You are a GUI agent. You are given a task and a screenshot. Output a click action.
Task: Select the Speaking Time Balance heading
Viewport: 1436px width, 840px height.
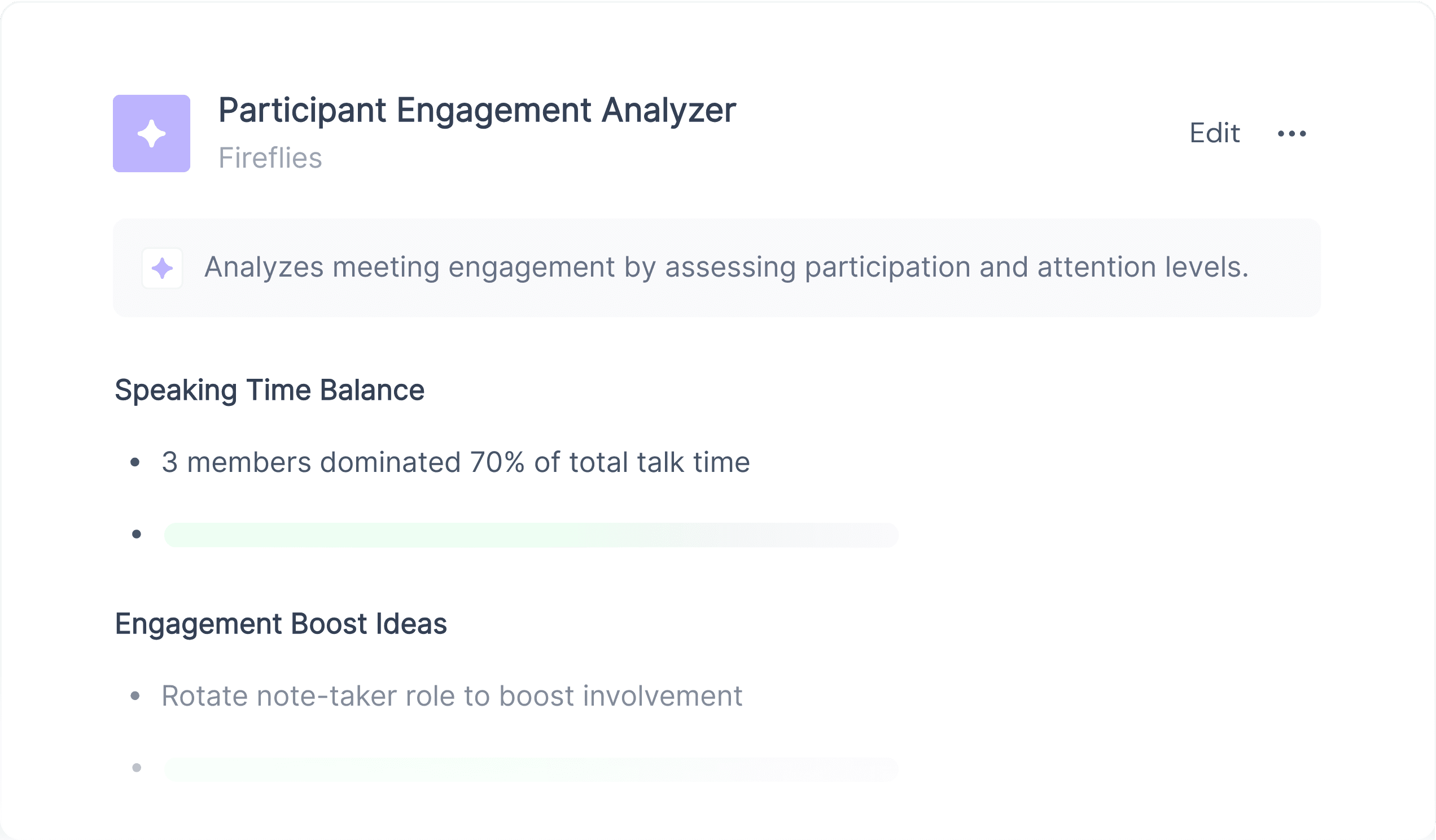[270, 391]
